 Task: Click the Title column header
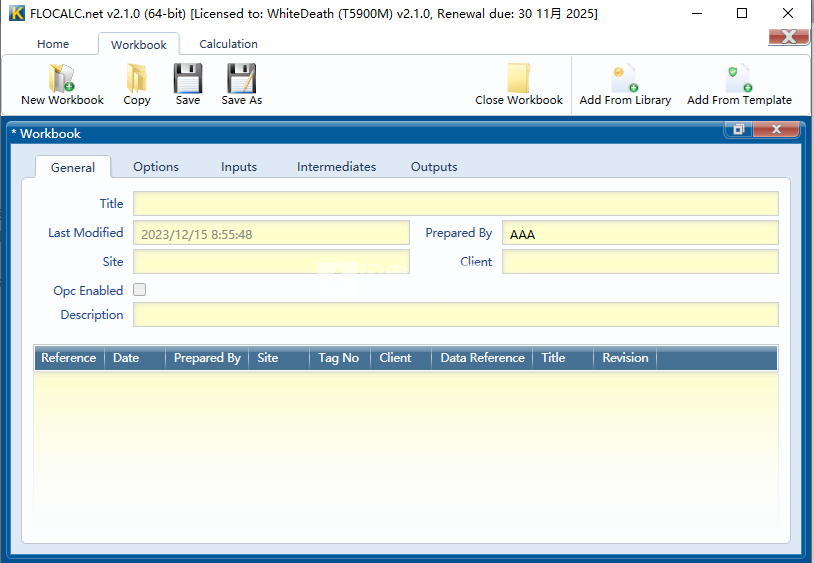tap(563, 358)
